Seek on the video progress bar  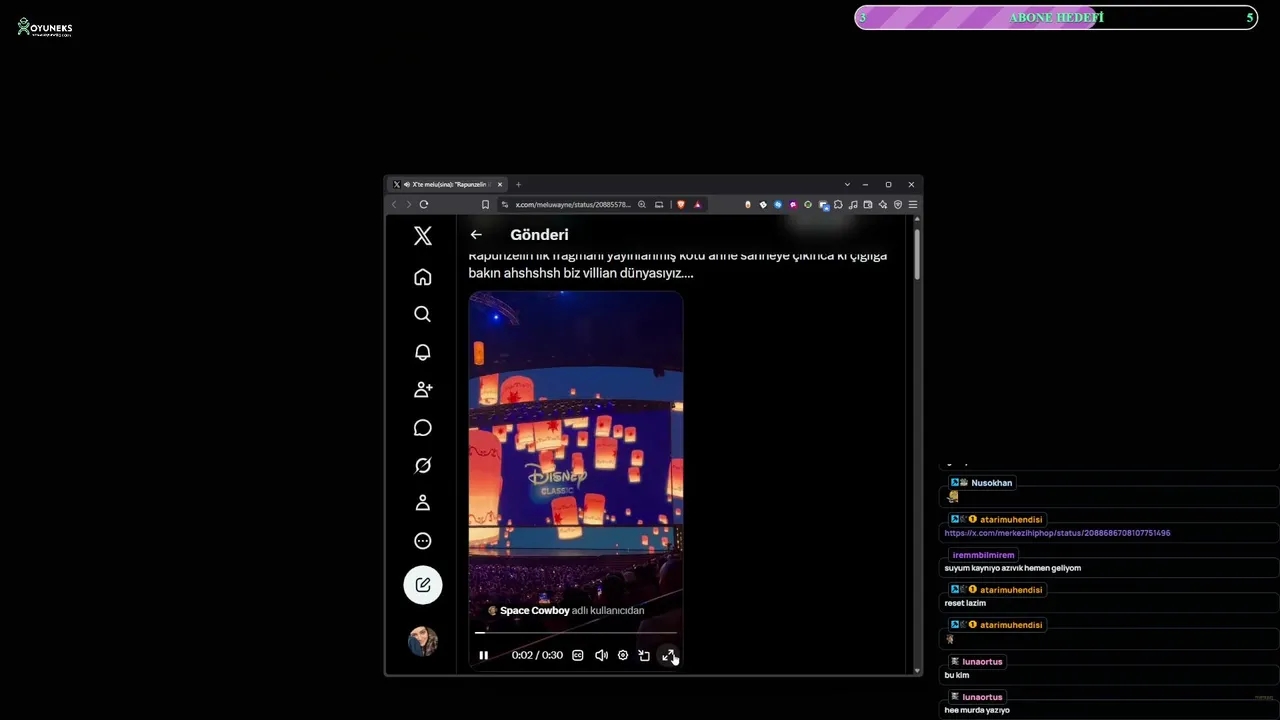click(576, 633)
